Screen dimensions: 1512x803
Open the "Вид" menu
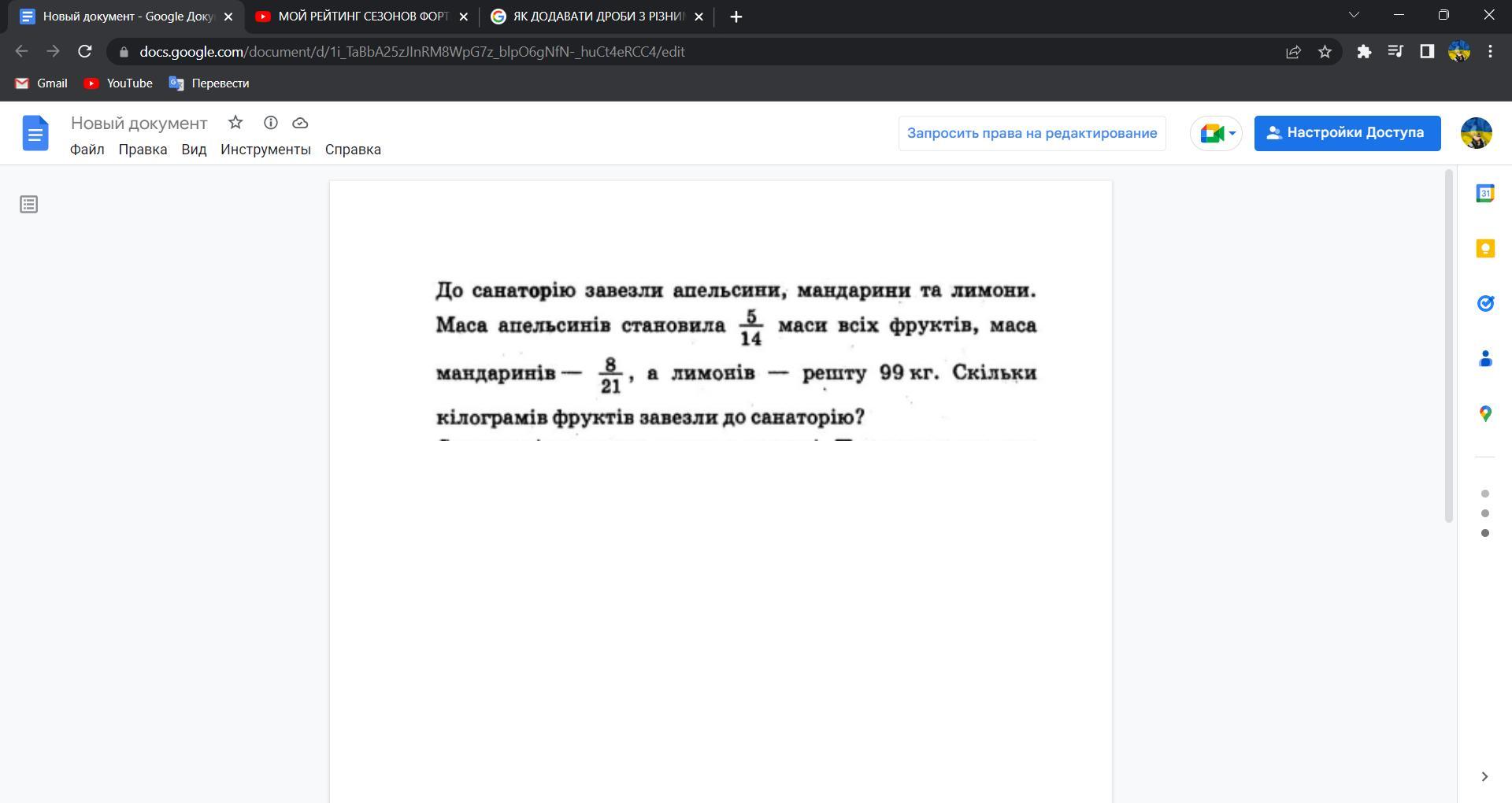pyautogui.click(x=194, y=150)
